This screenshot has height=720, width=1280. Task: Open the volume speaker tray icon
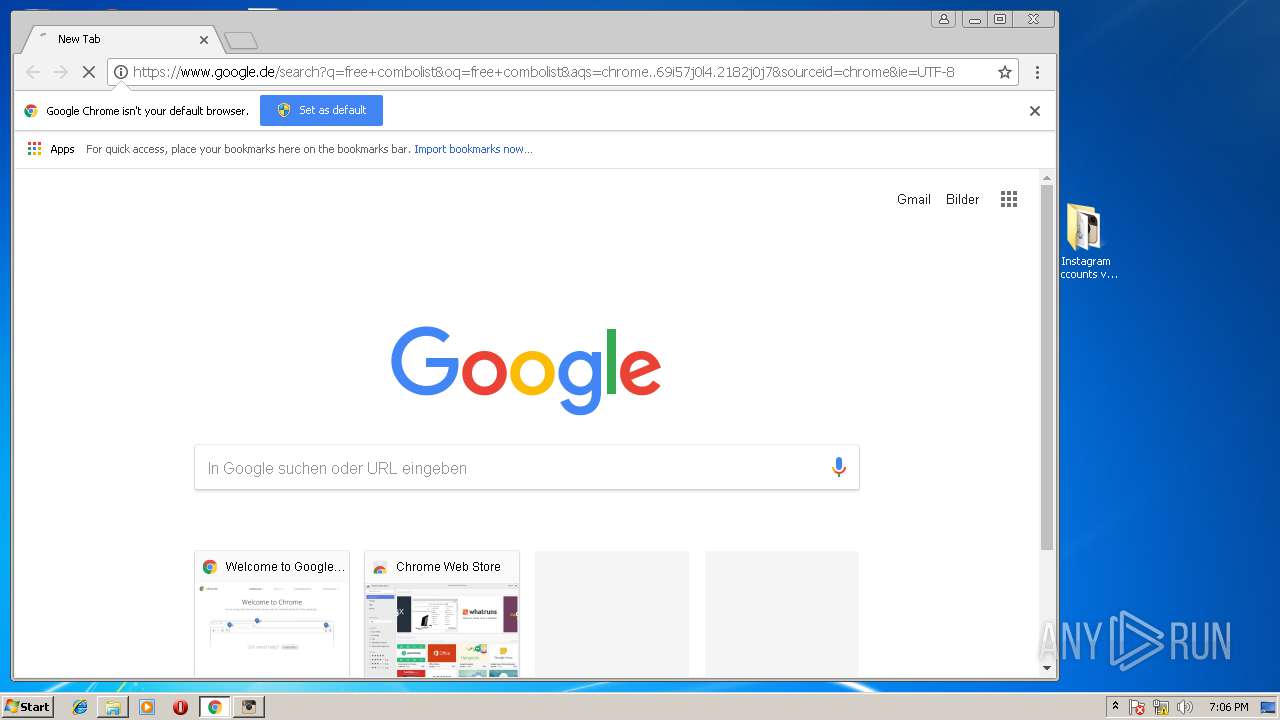[1185, 707]
